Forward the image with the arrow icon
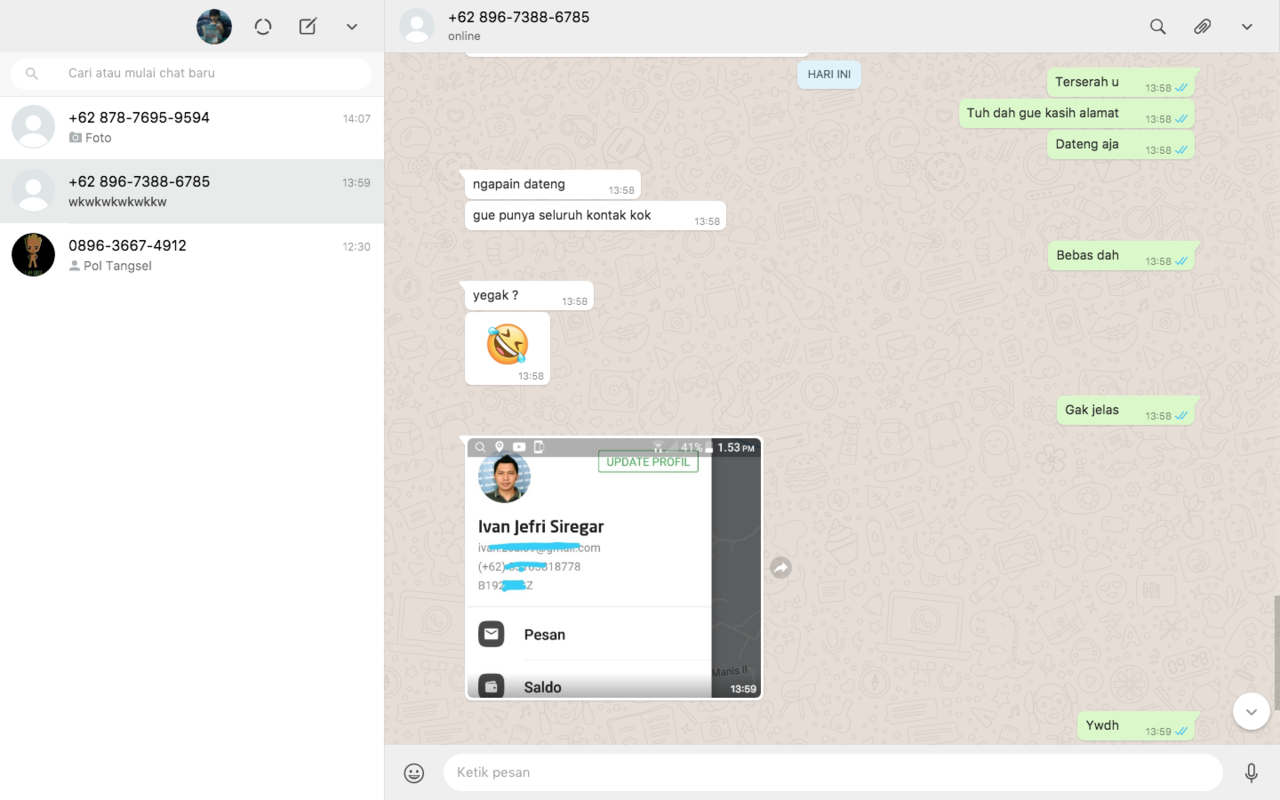Screen dimensions: 1280x800 781,568
